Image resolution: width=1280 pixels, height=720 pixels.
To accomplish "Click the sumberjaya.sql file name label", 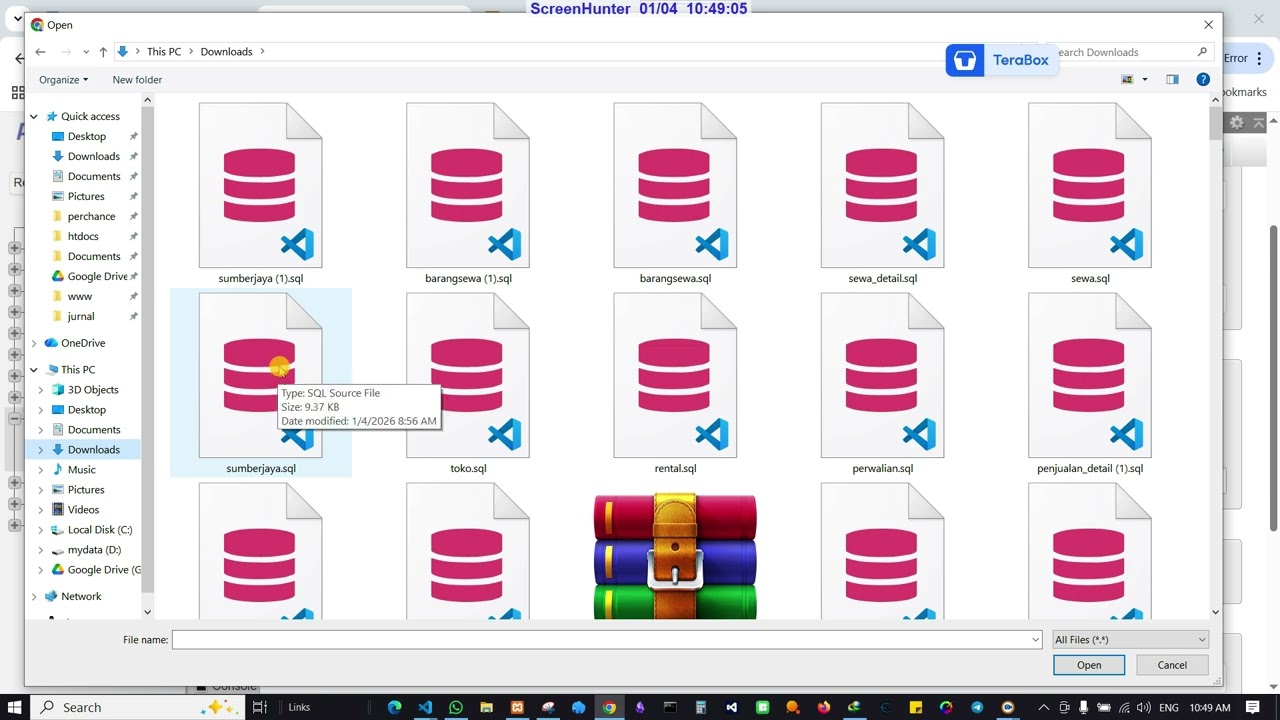I will tap(261, 468).
